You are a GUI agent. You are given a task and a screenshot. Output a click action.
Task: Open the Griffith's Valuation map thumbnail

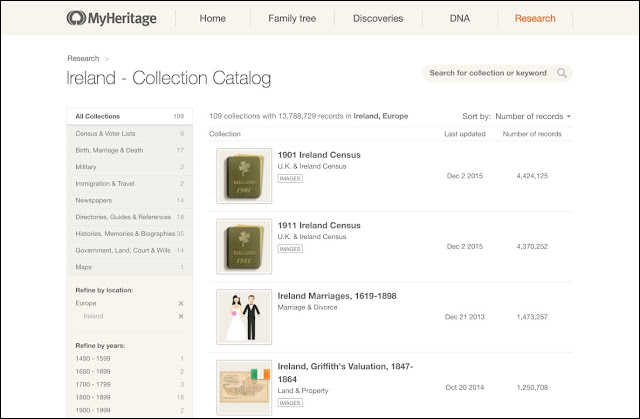[x=244, y=388]
